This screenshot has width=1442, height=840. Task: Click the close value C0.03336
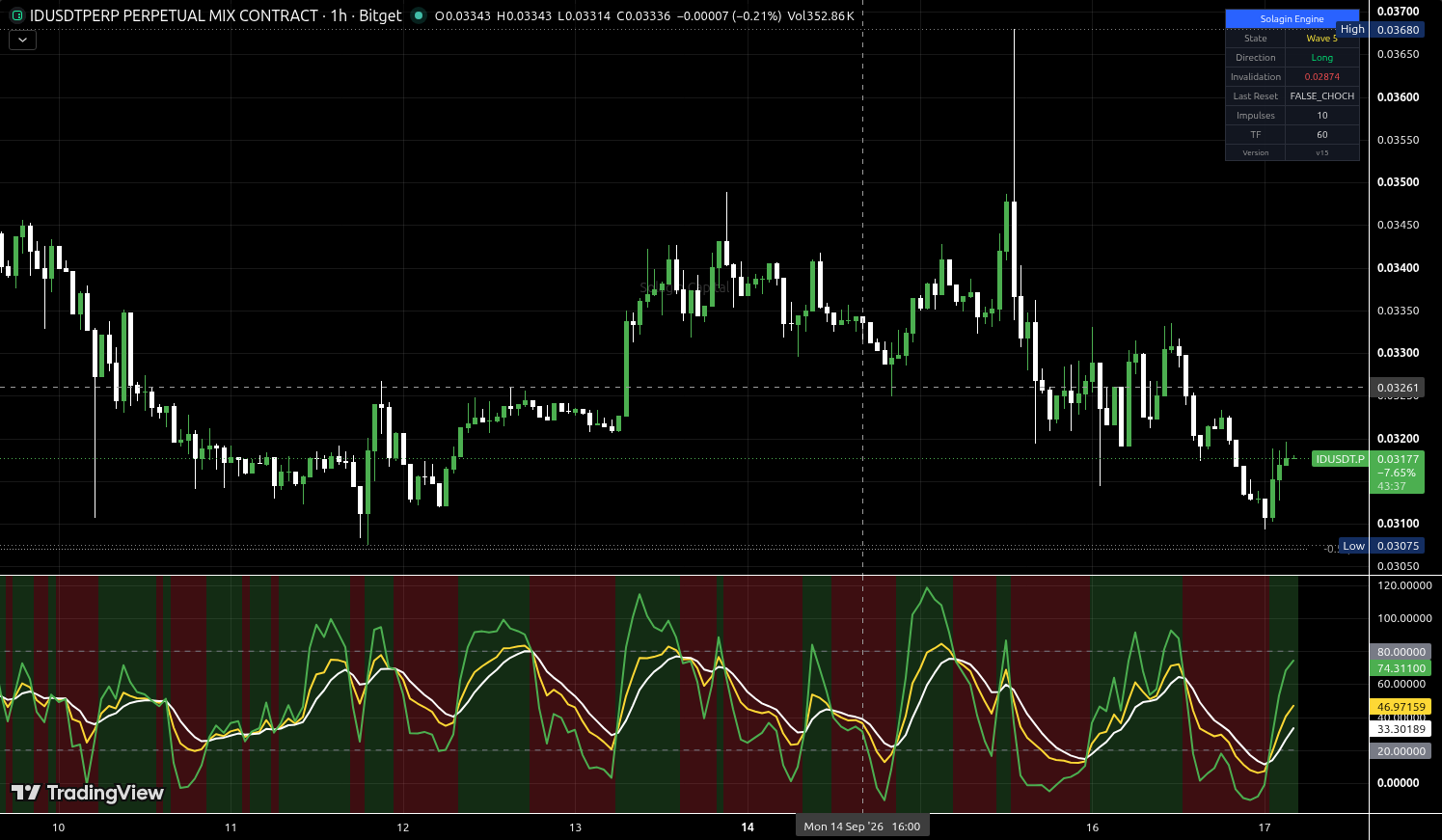tap(643, 16)
